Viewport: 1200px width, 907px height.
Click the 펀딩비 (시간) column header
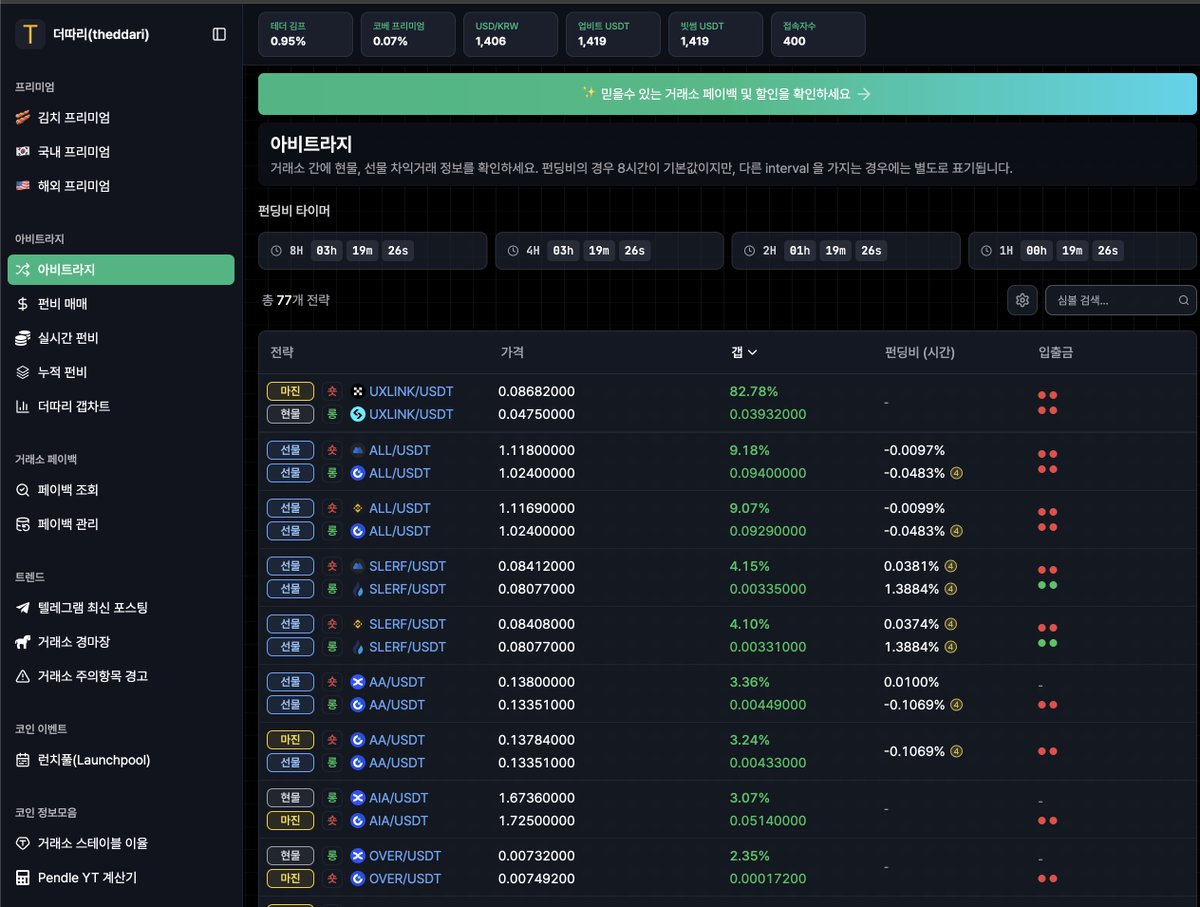click(x=919, y=352)
